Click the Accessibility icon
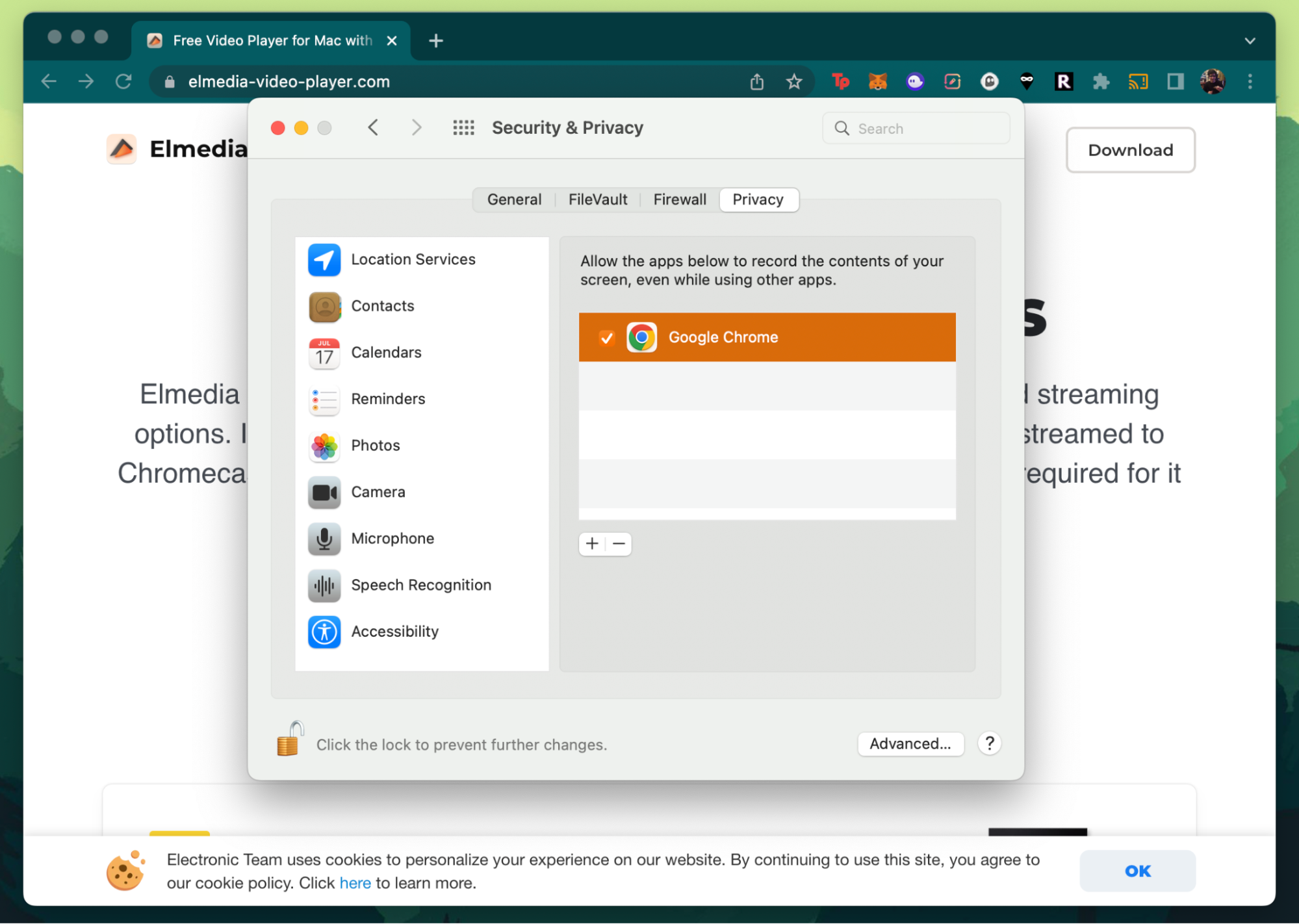Image resolution: width=1299 pixels, height=924 pixels. point(325,631)
